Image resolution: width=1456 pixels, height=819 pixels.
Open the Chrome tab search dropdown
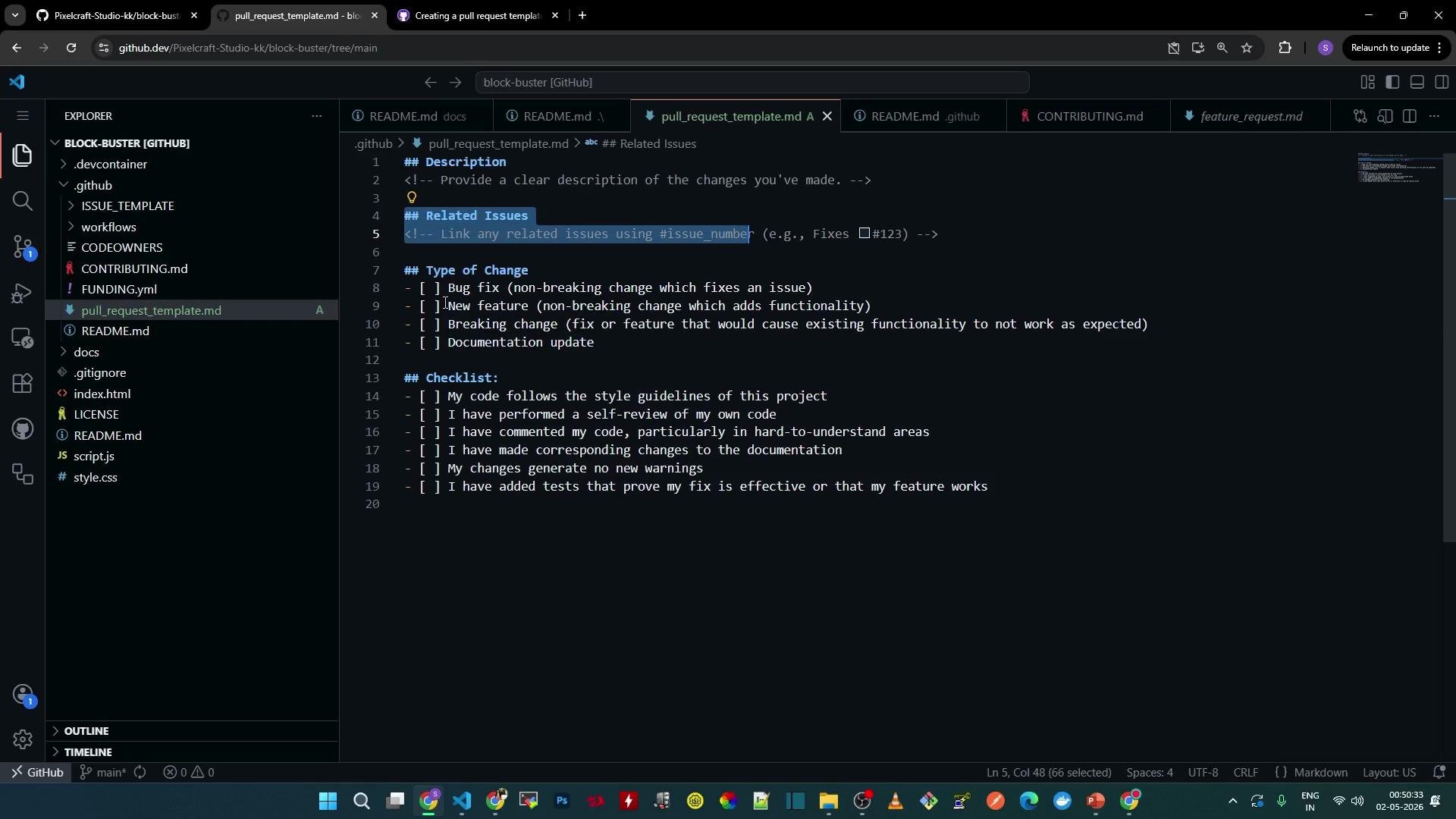tap(14, 15)
